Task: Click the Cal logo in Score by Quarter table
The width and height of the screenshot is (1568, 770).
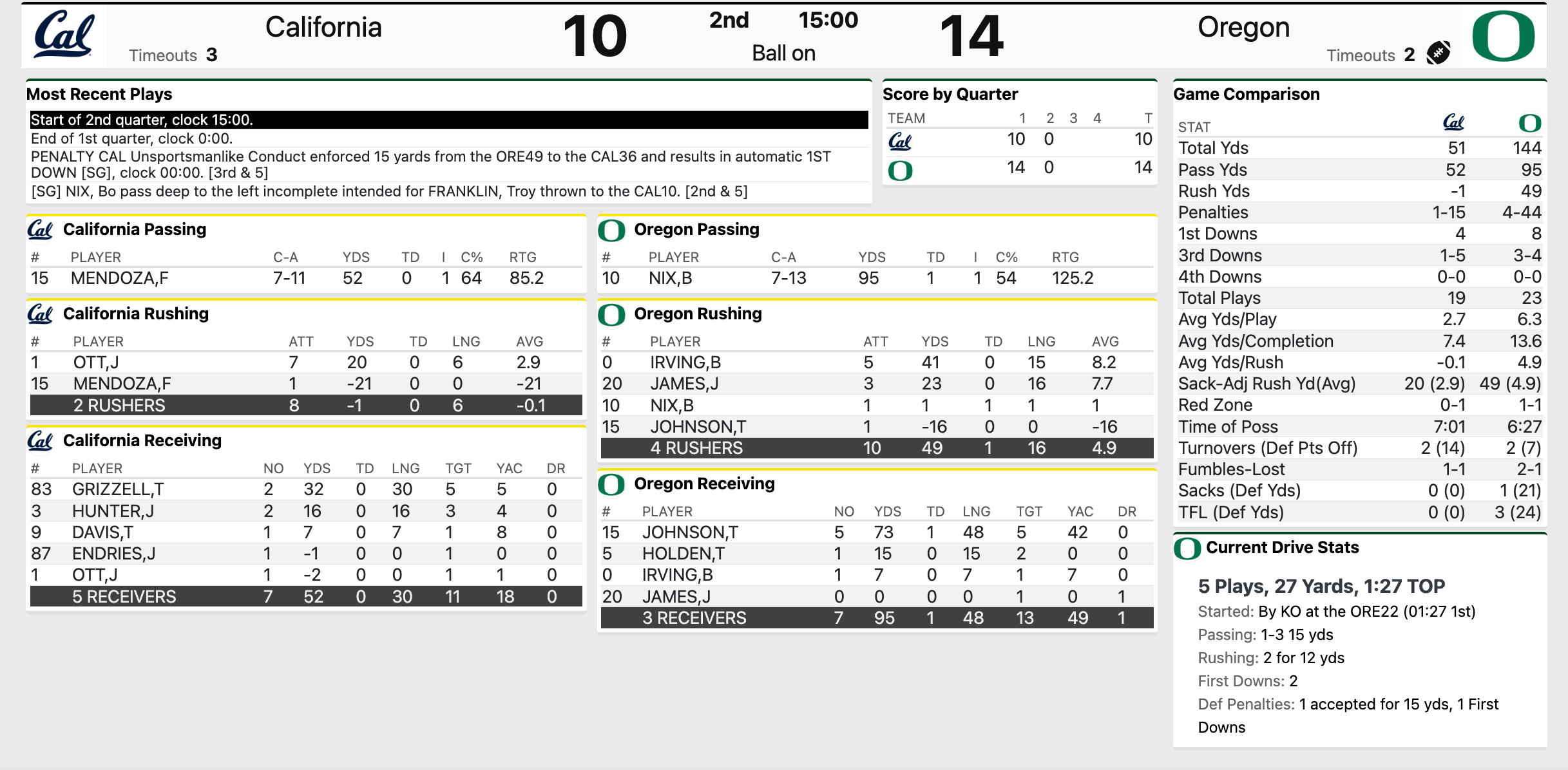Action: pos(900,140)
